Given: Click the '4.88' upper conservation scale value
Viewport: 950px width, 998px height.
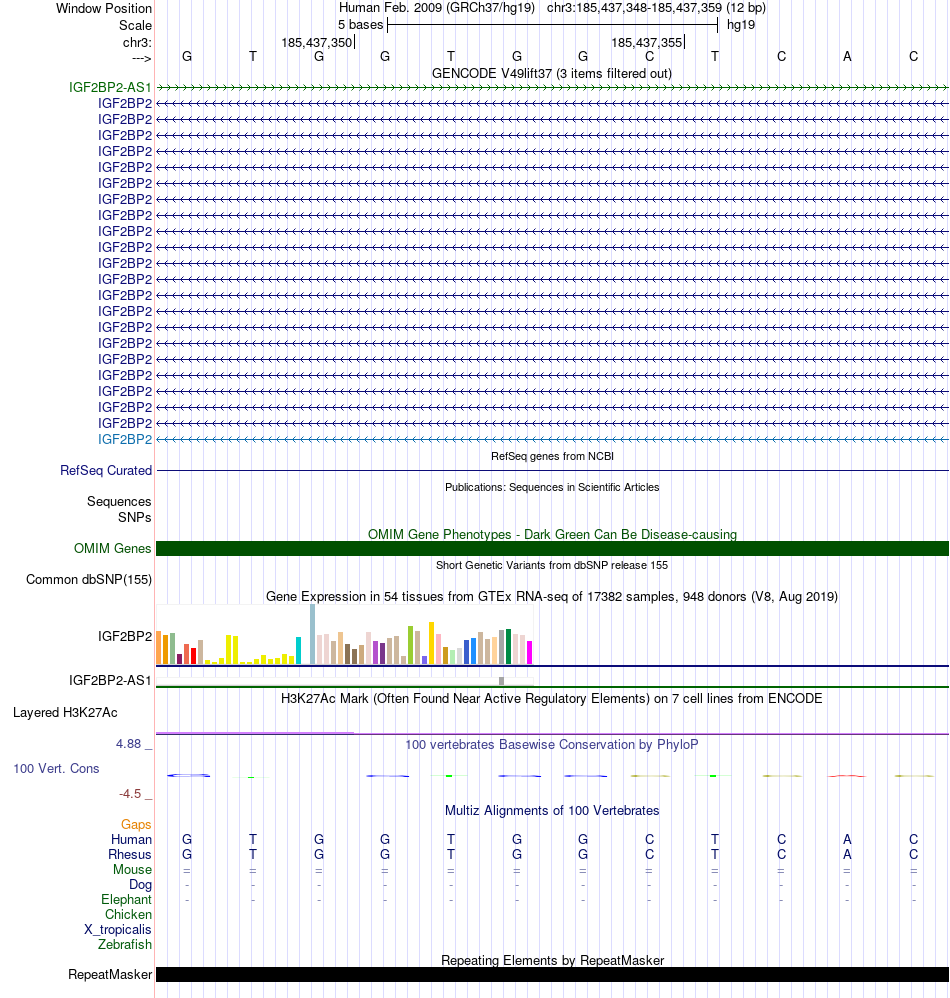Looking at the screenshot, I should pos(129,743).
